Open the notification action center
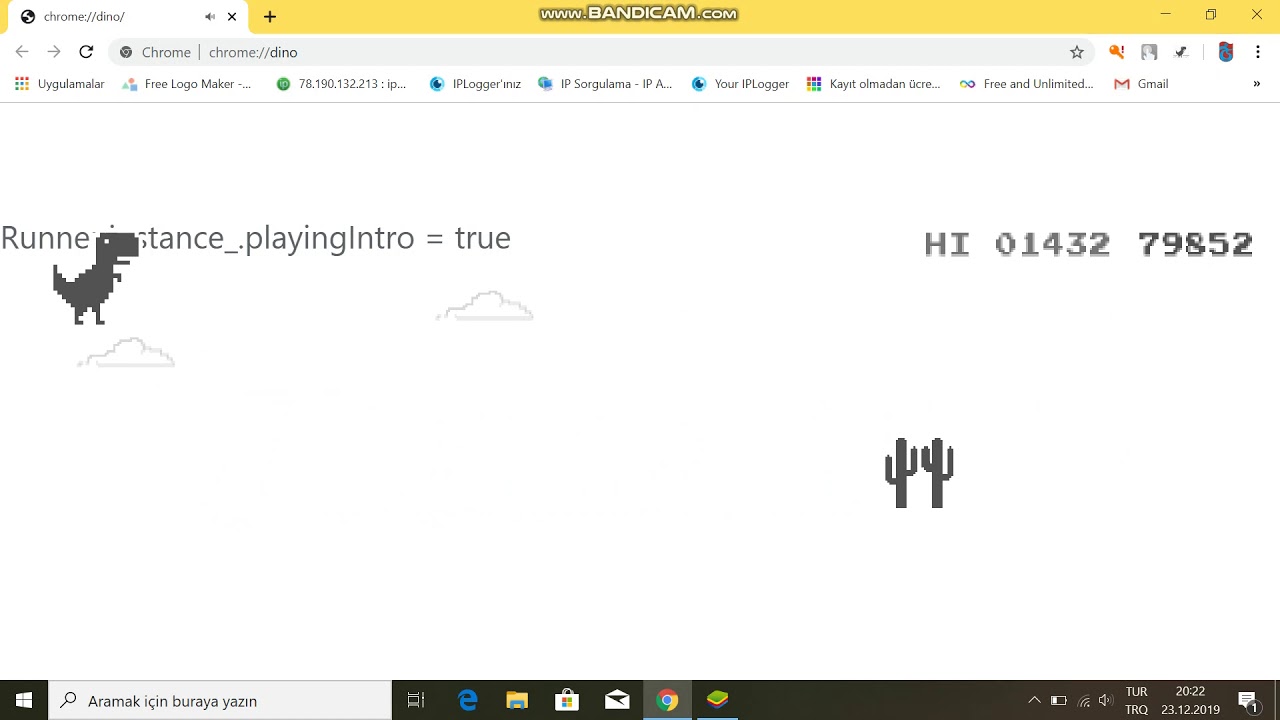1280x720 pixels. 1248,700
